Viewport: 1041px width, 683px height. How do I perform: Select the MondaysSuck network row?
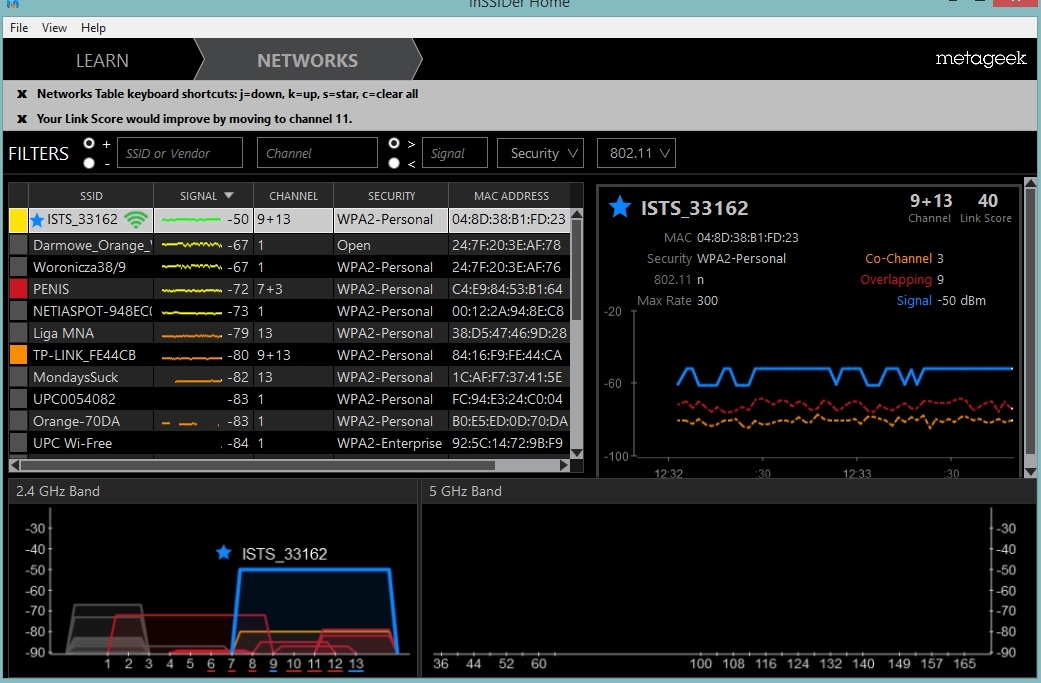click(289, 377)
